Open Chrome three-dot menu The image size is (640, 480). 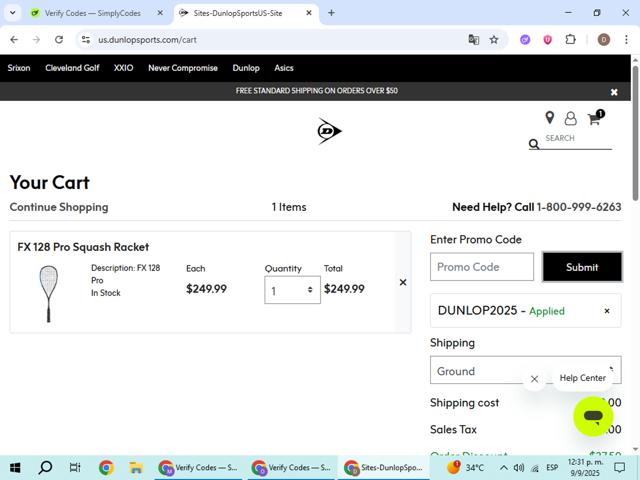click(626, 40)
